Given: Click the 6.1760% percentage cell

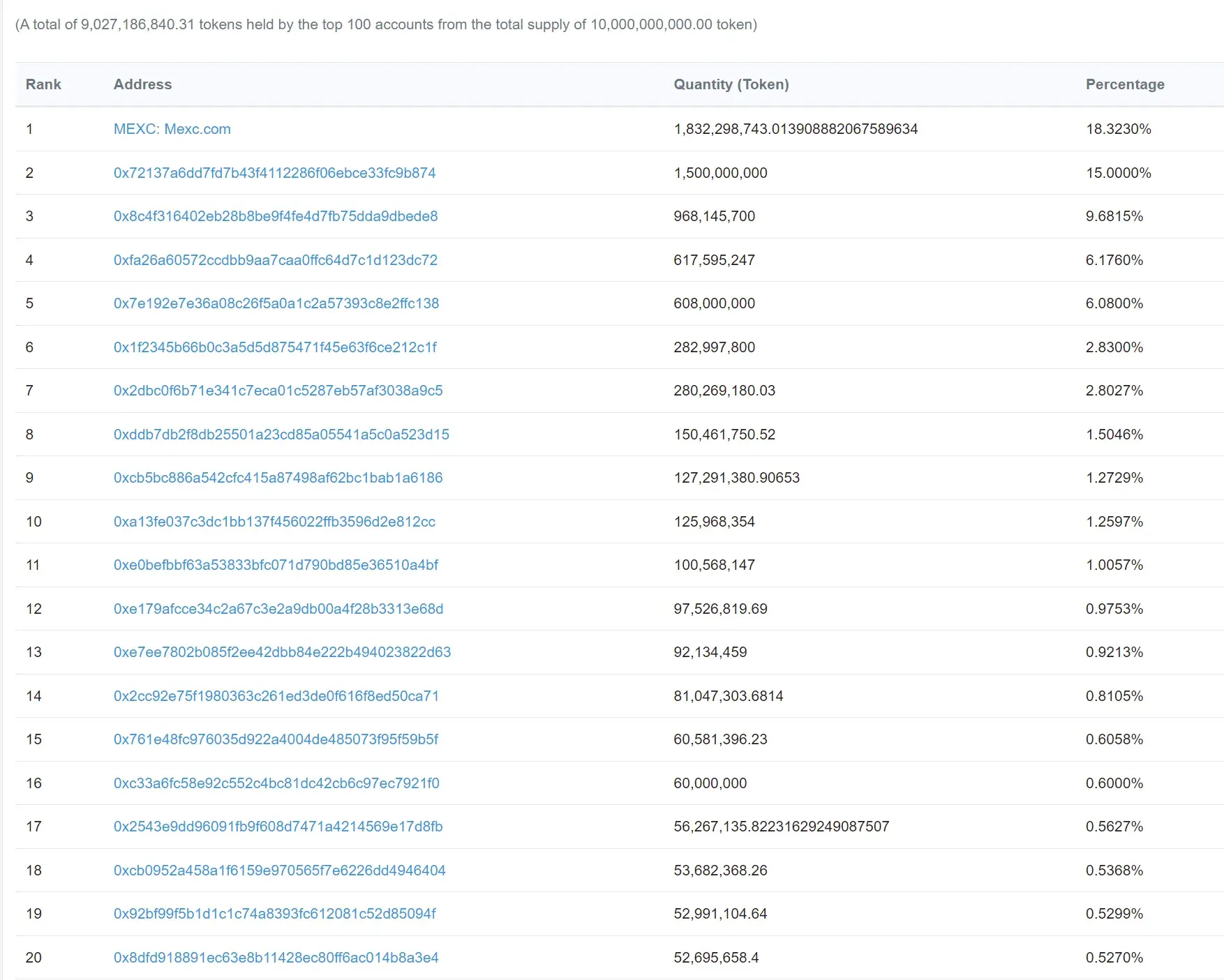Looking at the screenshot, I should click(1114, 260).
